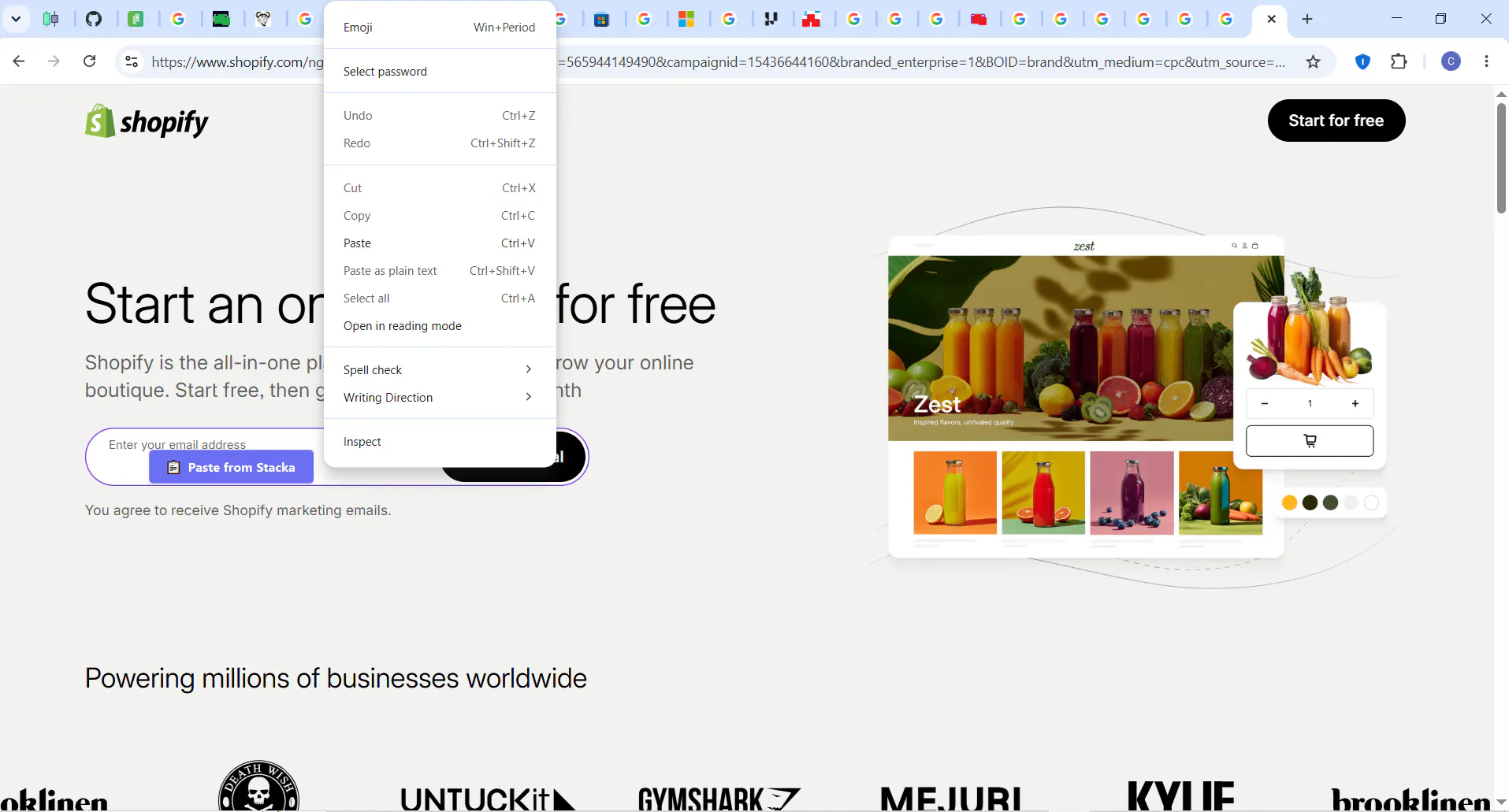Close the active Shopify tab
The image size is (1509, 812).
pos(1271,19)
